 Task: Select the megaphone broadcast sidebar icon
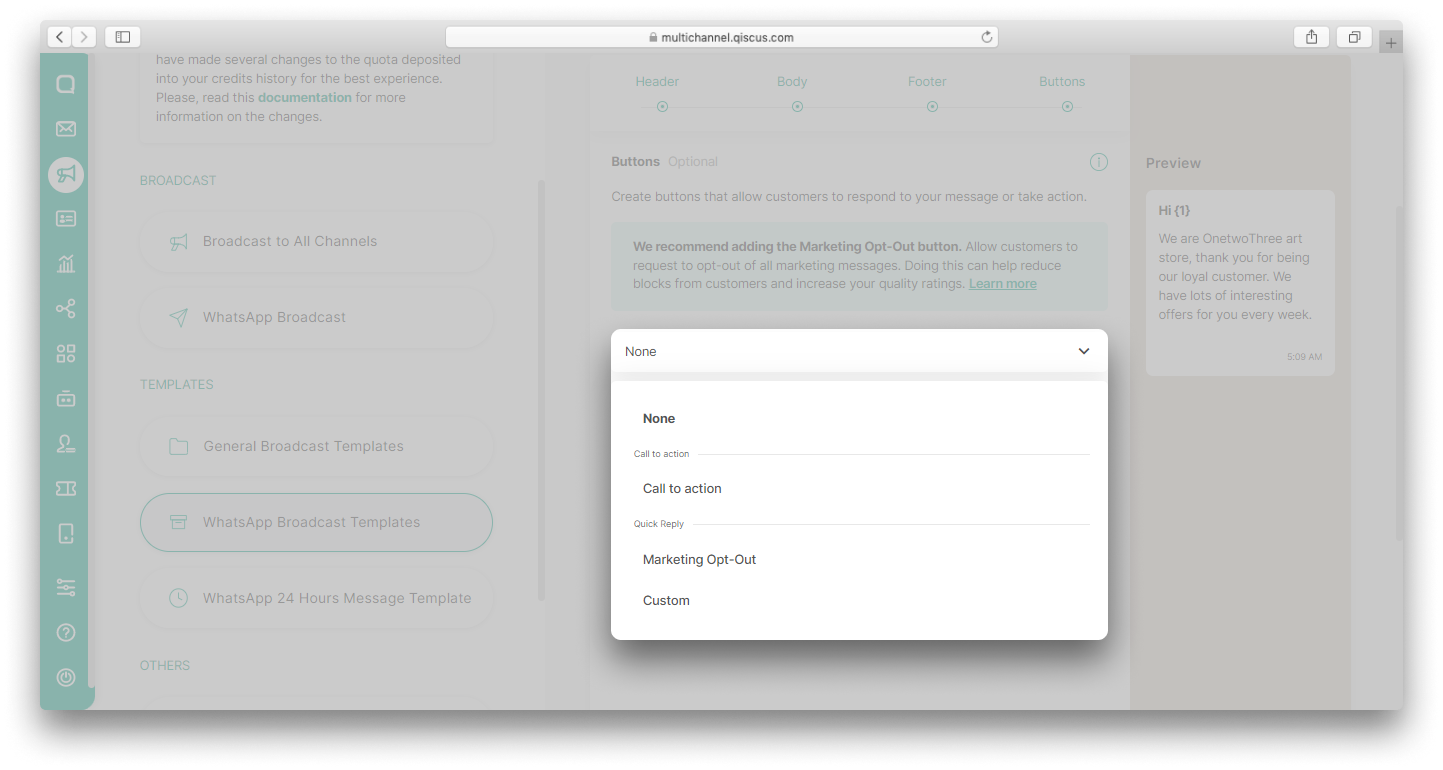[66, 174]
